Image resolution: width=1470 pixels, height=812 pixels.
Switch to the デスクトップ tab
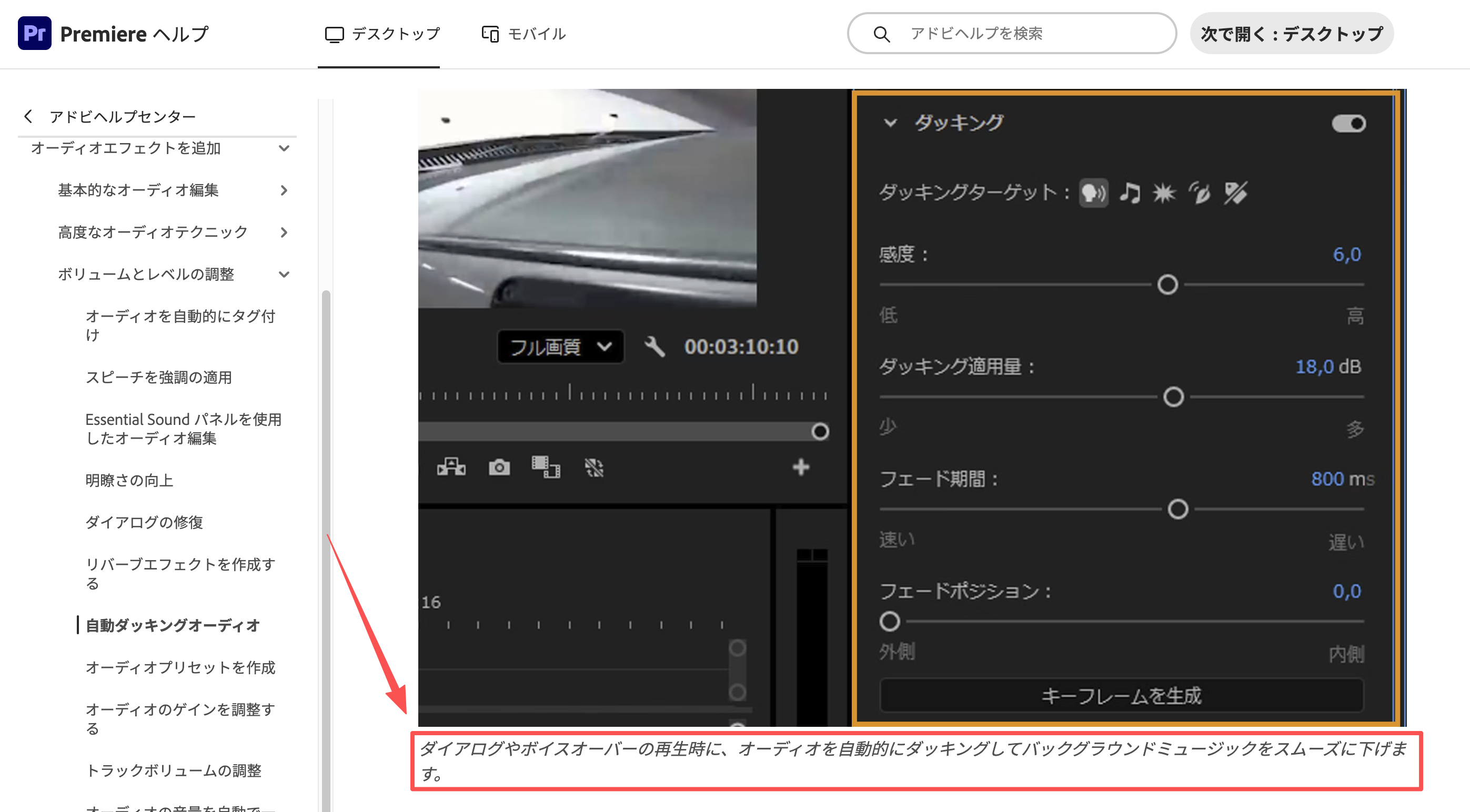(382, 34)
